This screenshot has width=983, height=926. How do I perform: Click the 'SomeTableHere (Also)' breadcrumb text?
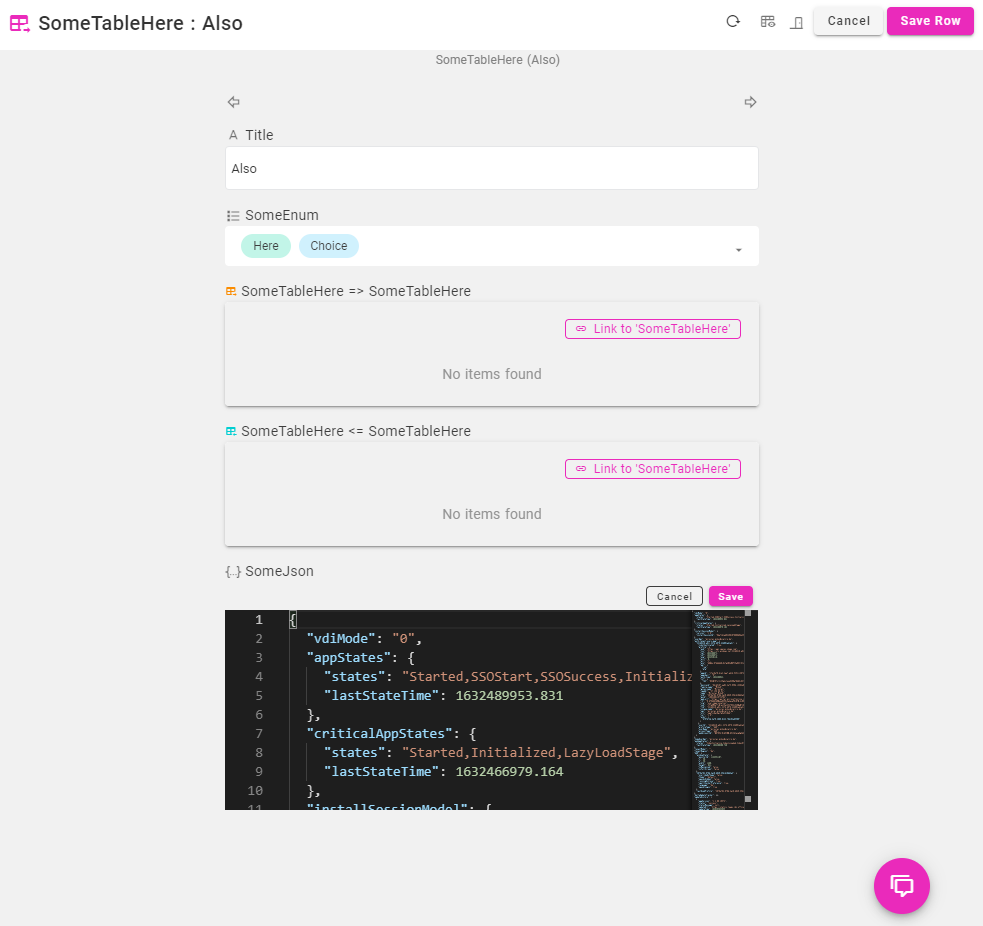pyautogui.click(x=498, y=60)
